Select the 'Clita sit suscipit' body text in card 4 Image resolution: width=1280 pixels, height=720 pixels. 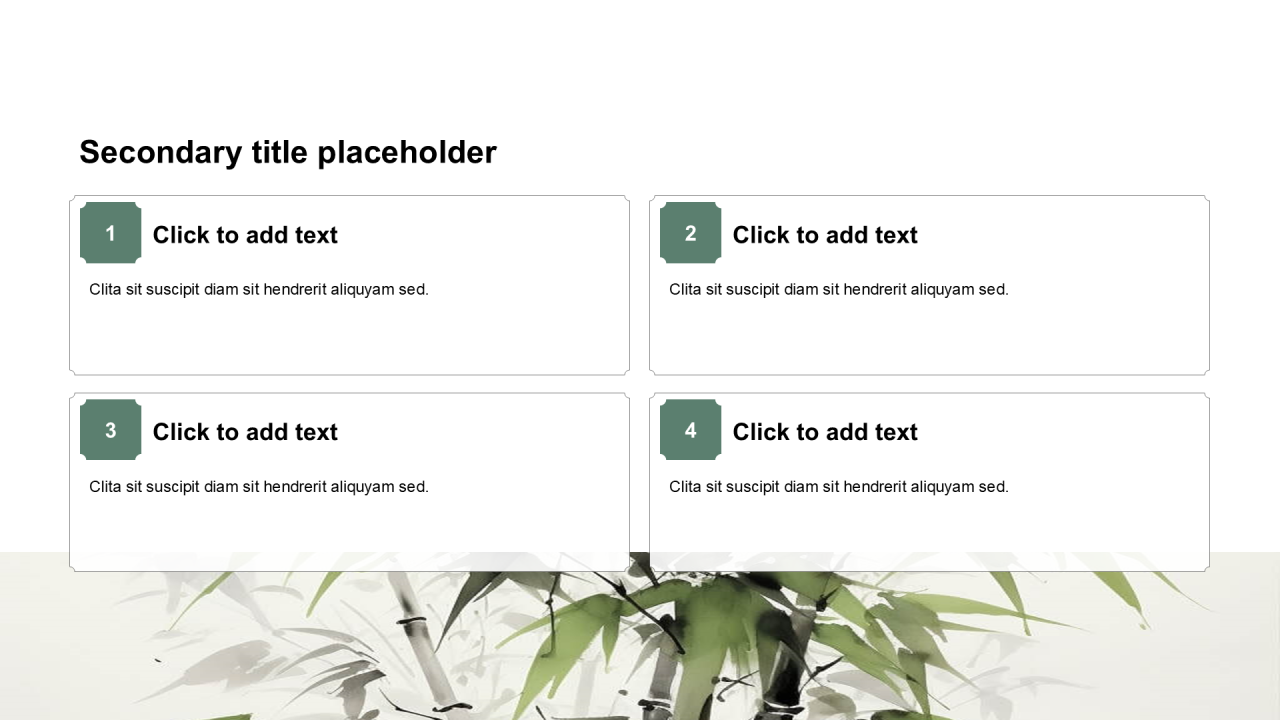click(x=839, y=487)
